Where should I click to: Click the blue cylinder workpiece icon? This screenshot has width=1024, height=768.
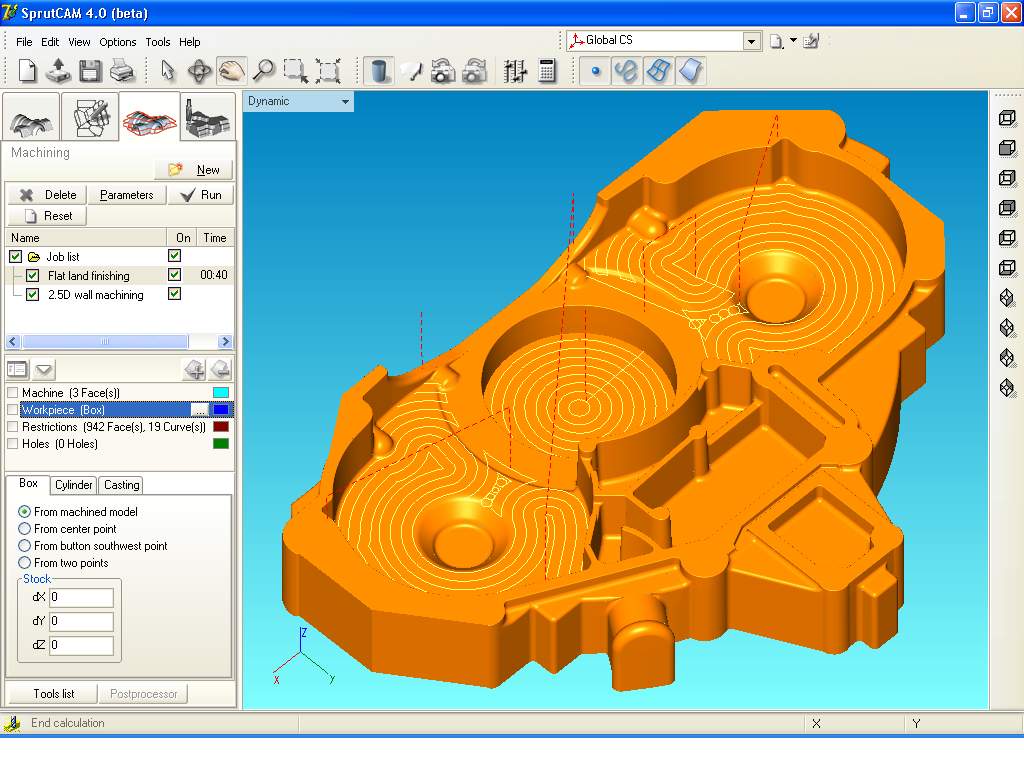(380, 70)
